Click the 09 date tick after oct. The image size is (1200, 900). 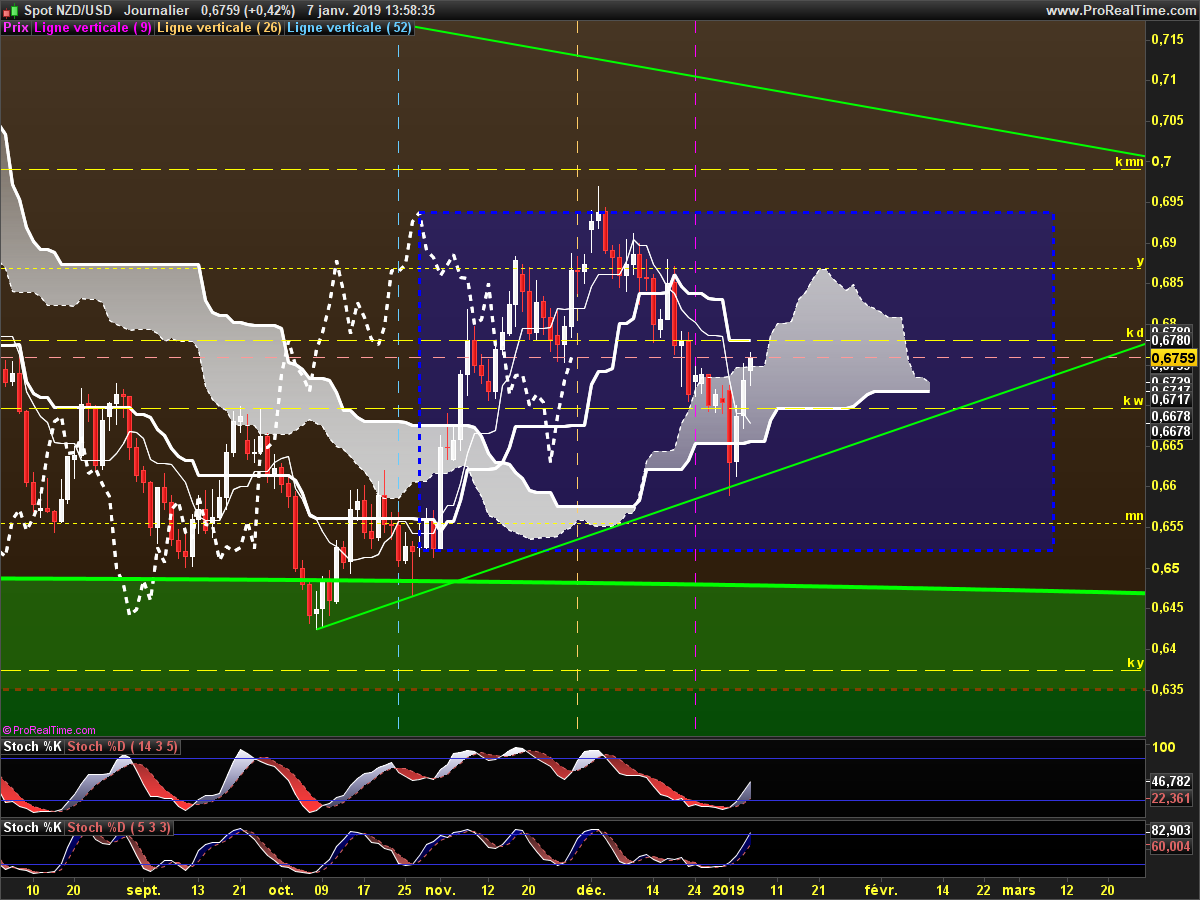(321, 889)
